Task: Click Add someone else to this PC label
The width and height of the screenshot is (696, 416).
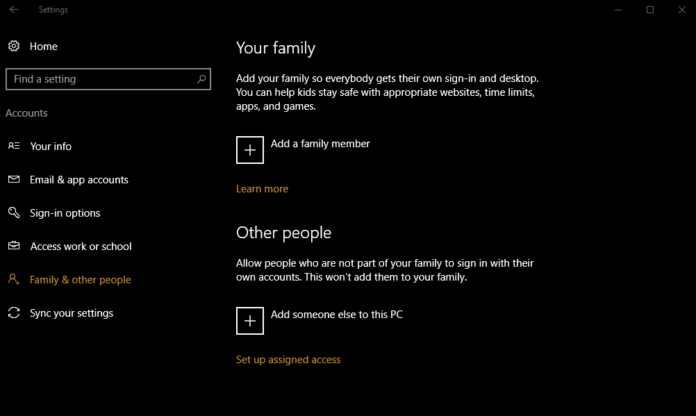Action: tap(336, 314)
